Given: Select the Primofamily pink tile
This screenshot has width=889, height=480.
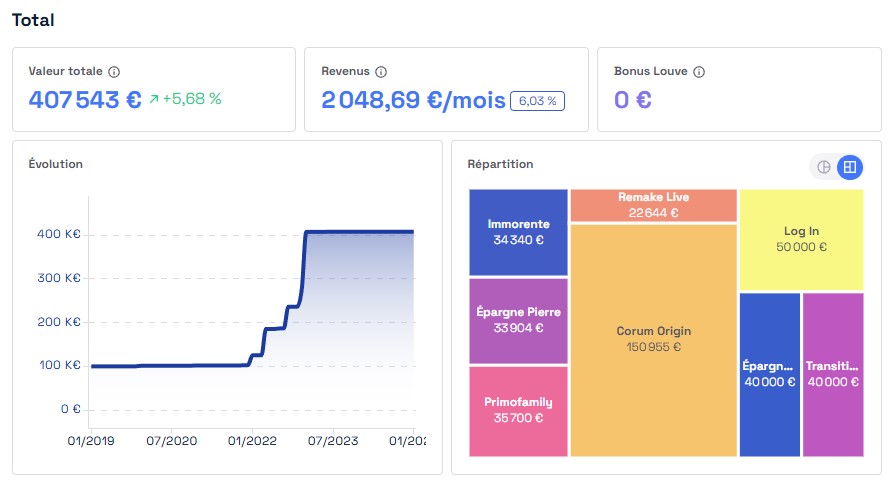Looking at the screenshot, I should pyautogui.click(x=518, y=411).
